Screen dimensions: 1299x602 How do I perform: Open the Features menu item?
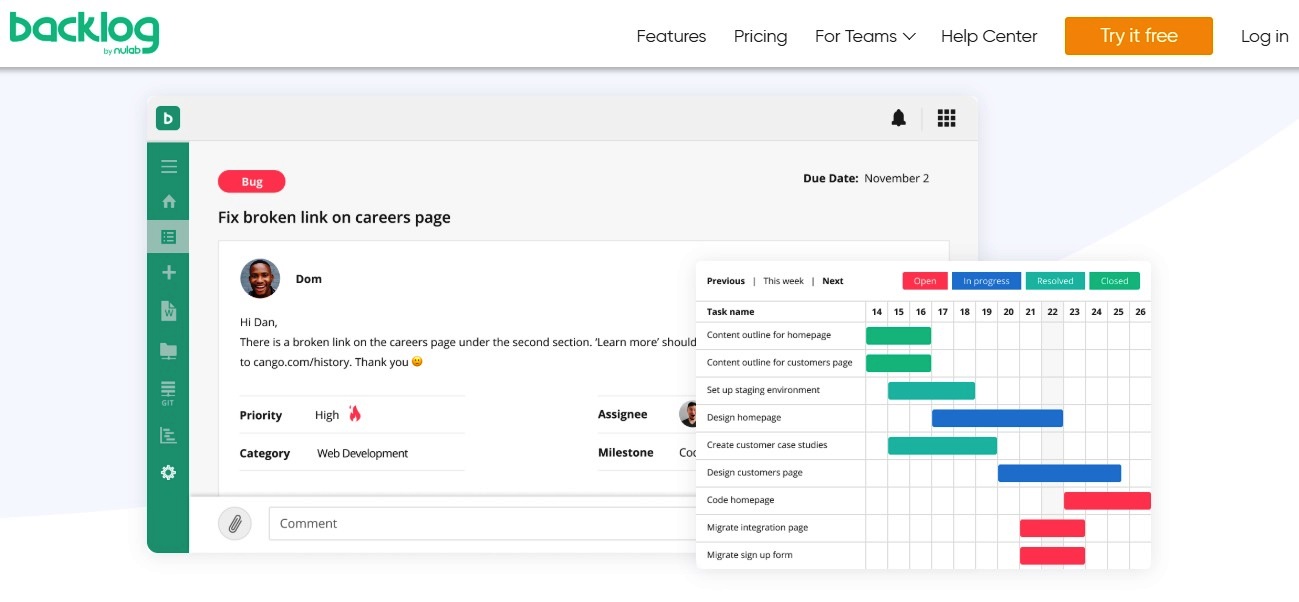(x=671, y=36)
